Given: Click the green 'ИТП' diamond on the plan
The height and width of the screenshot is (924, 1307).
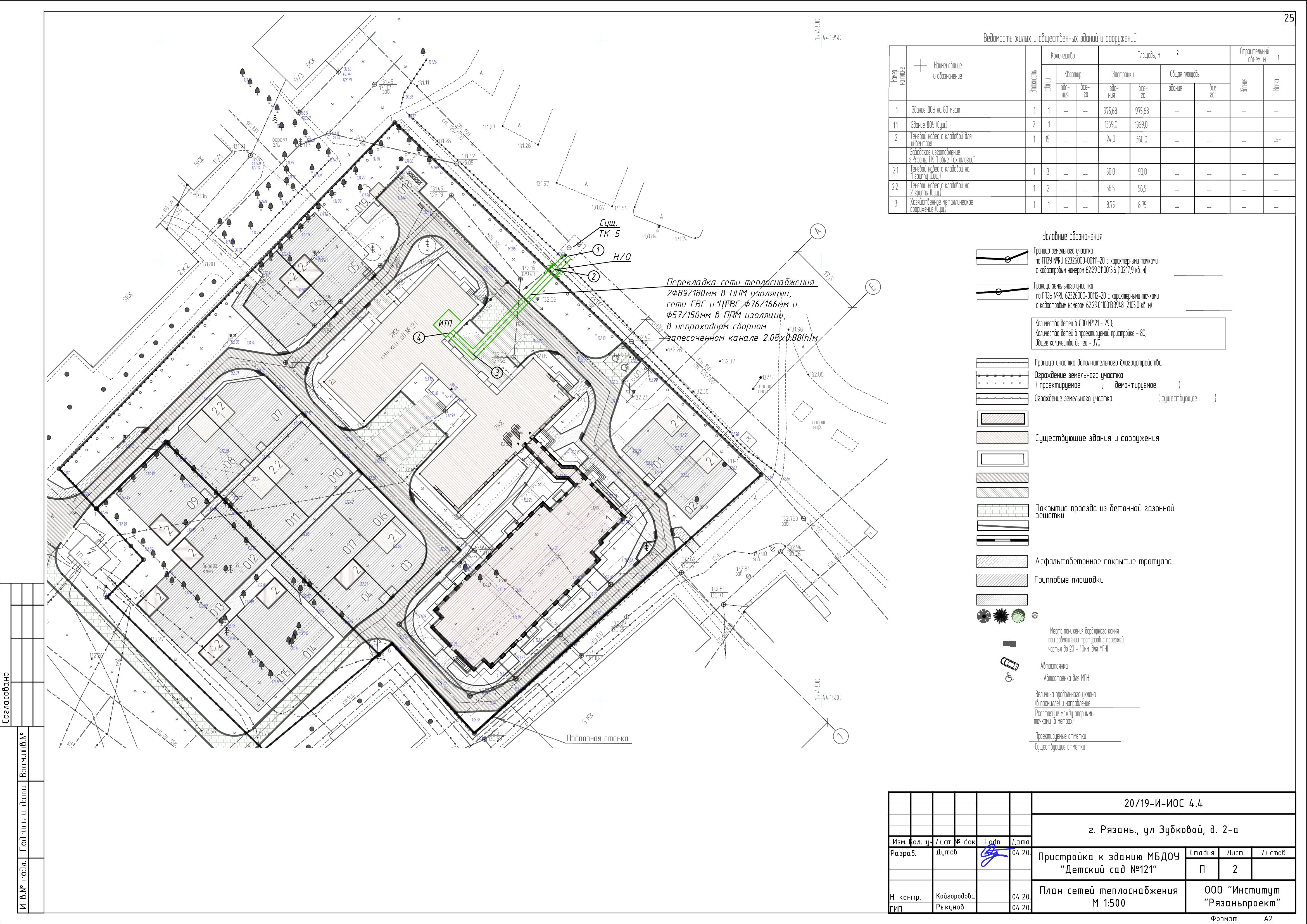Looking at the screenshot, I should (x=447, y=324).
